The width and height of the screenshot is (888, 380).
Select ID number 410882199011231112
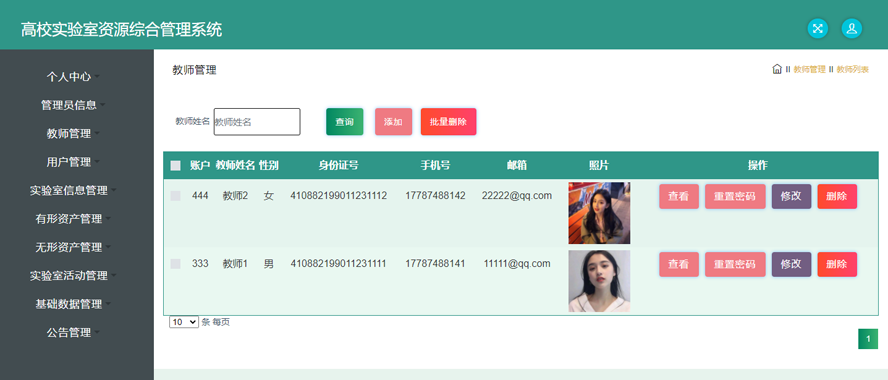coord(339,196)
